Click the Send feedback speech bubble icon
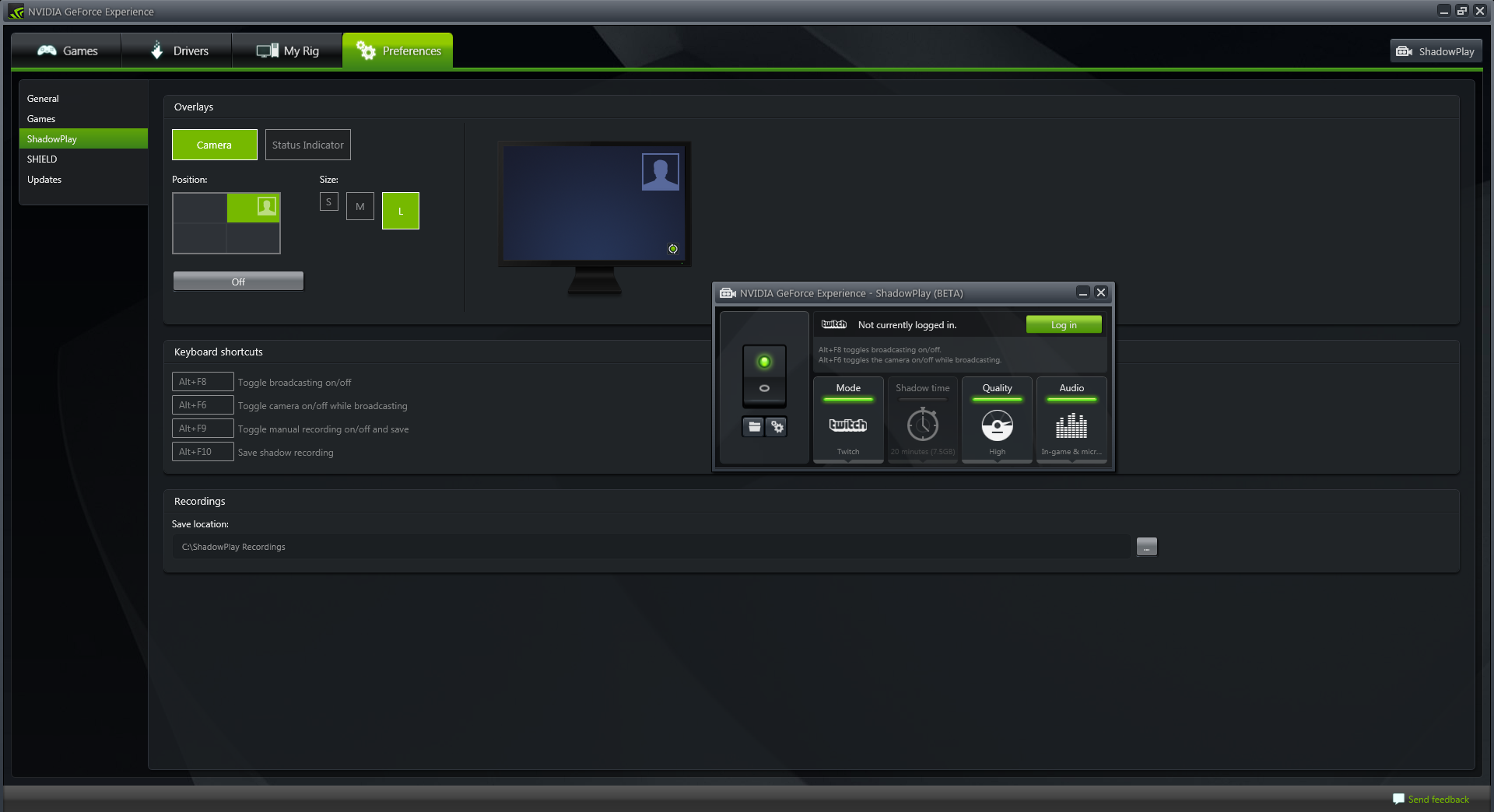This screenshot has height=812, width=1494. [1398, 799]
